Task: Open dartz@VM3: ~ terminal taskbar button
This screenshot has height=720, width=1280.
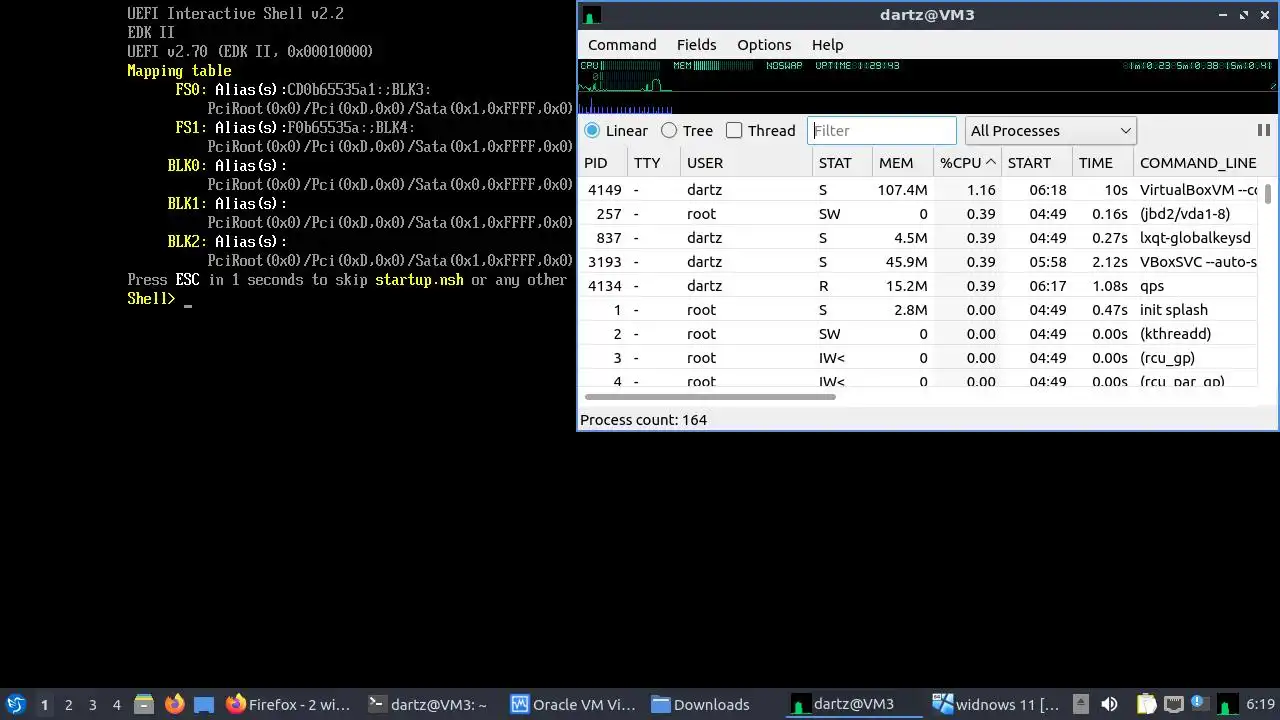Action: tap(428, 705)
